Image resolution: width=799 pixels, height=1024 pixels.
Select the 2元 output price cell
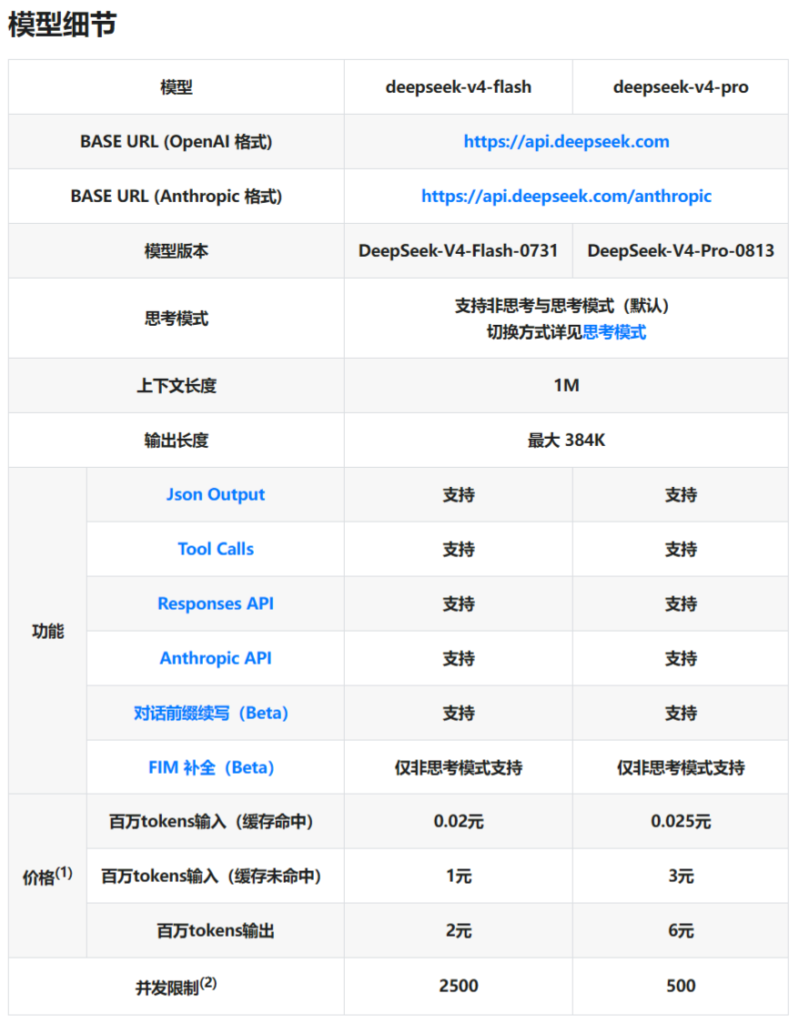(x=459, y=931)
